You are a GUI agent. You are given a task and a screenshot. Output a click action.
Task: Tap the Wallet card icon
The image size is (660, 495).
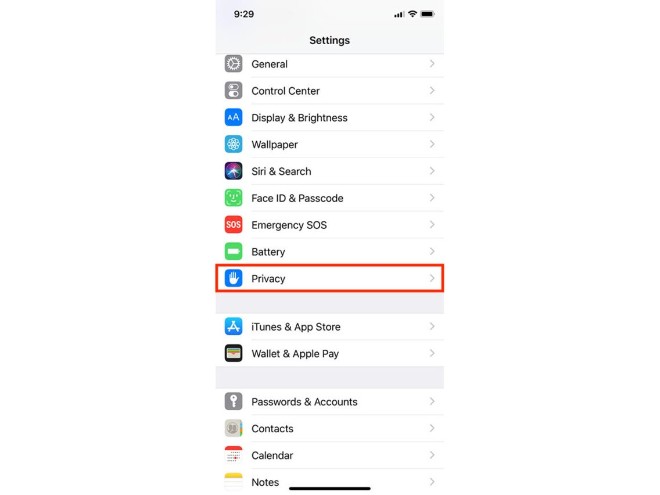point(233,354)
